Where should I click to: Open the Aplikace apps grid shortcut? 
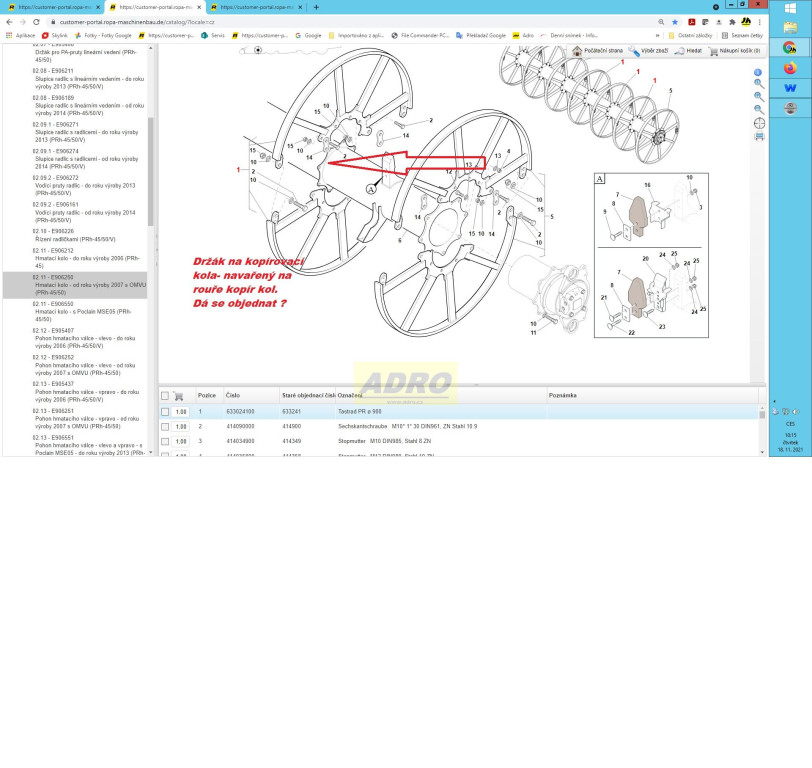click(x=20, y=36)
